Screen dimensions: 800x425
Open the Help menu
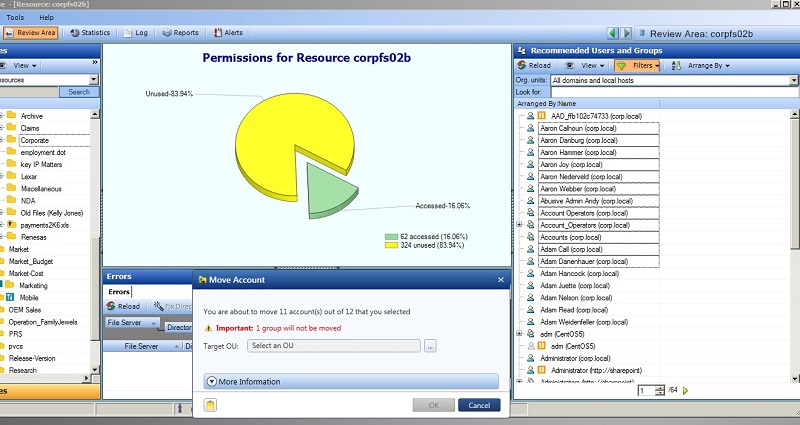click(x=46, y=17)
